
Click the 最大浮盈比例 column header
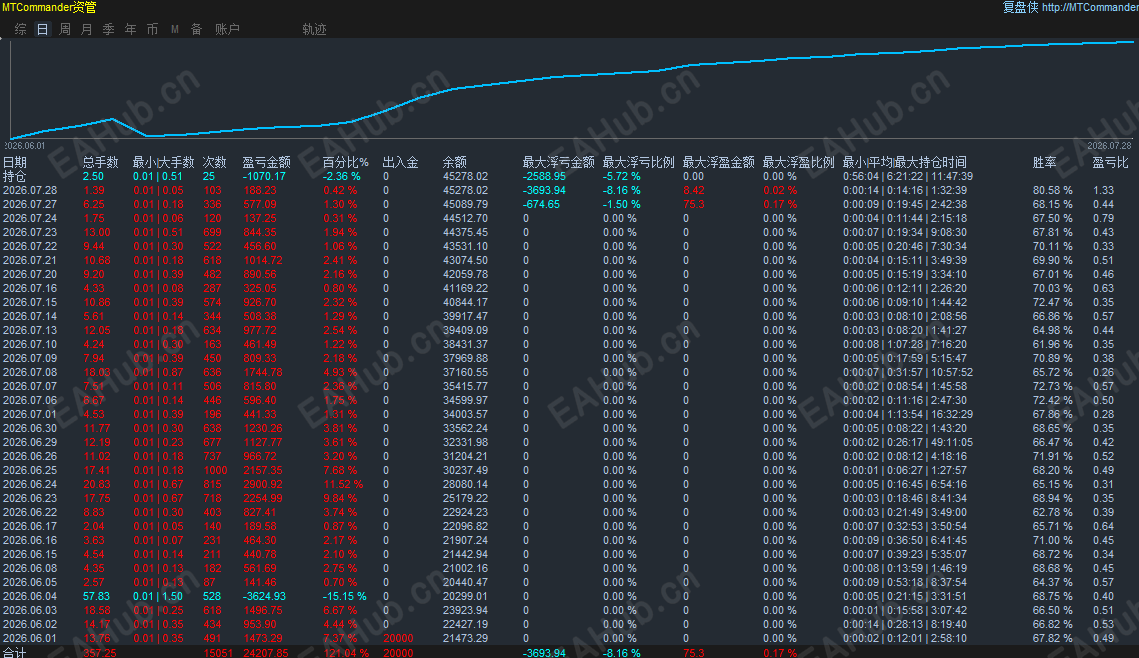[798, 162]
